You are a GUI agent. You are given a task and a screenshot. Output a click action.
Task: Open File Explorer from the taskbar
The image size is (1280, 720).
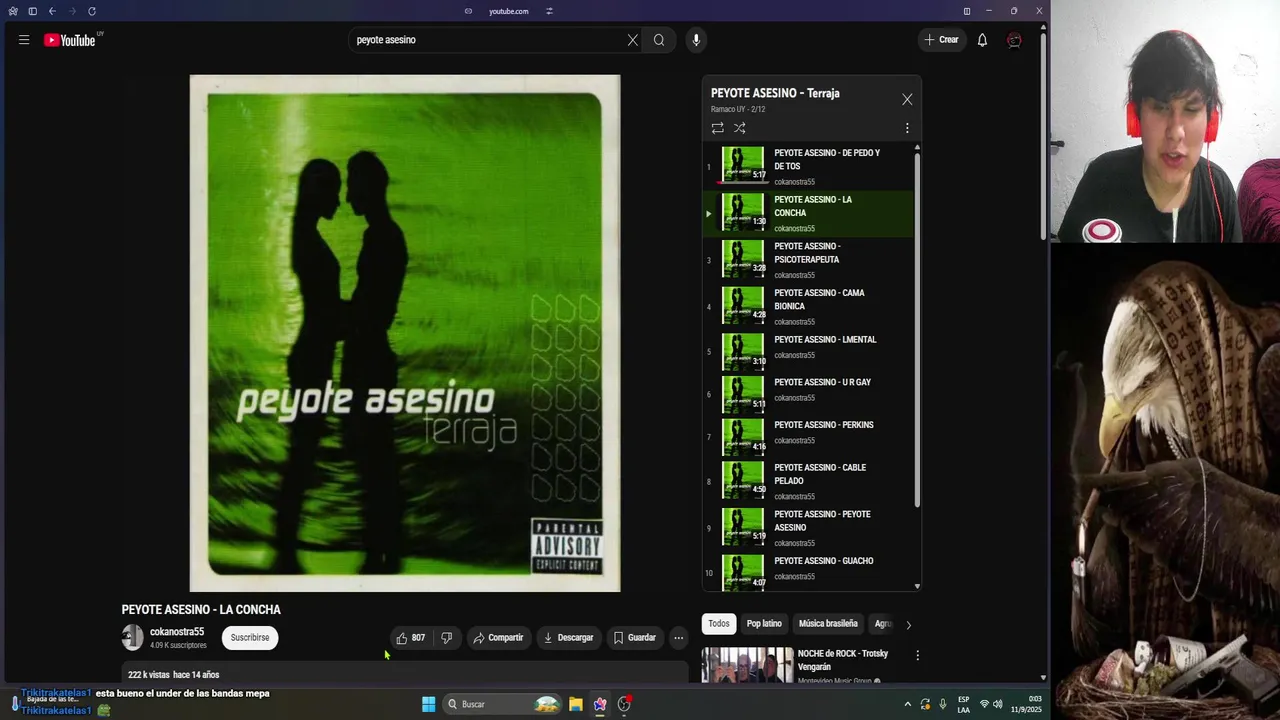tap(576, 704)
